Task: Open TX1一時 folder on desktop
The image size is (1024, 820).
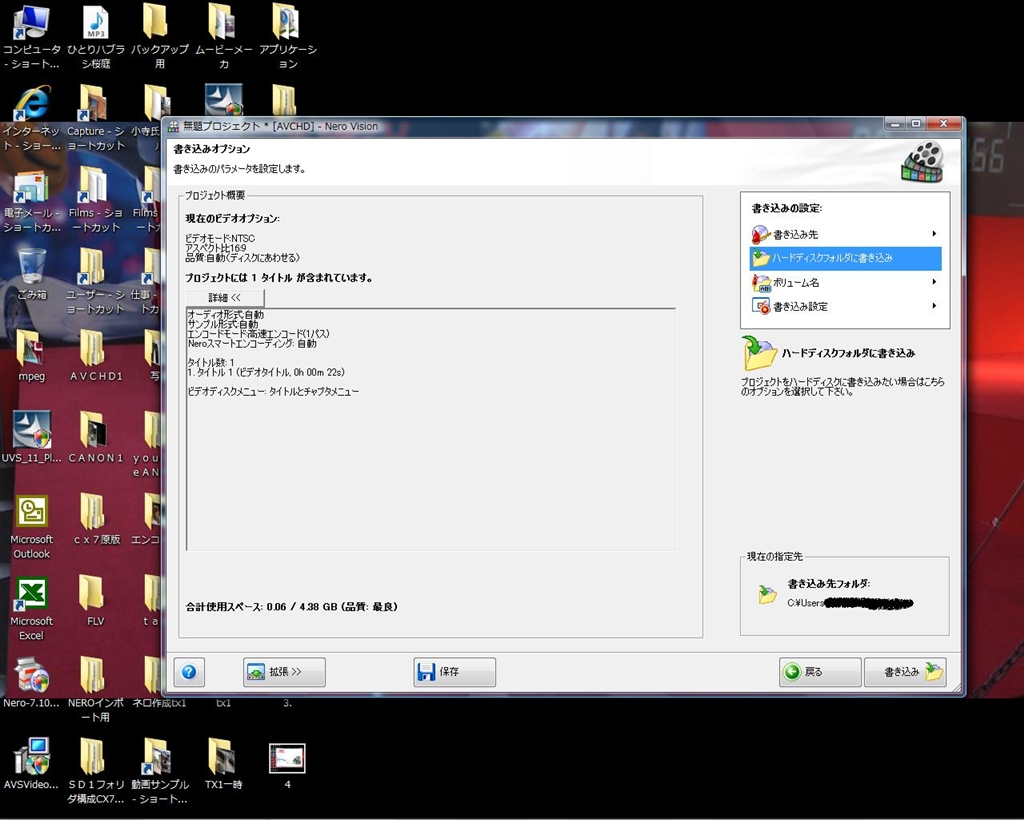Action: 223,764
